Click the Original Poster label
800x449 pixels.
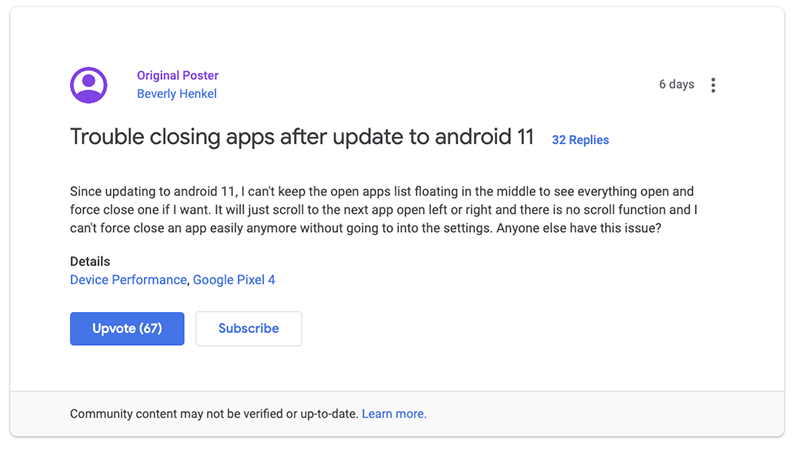tap(178, 76)
